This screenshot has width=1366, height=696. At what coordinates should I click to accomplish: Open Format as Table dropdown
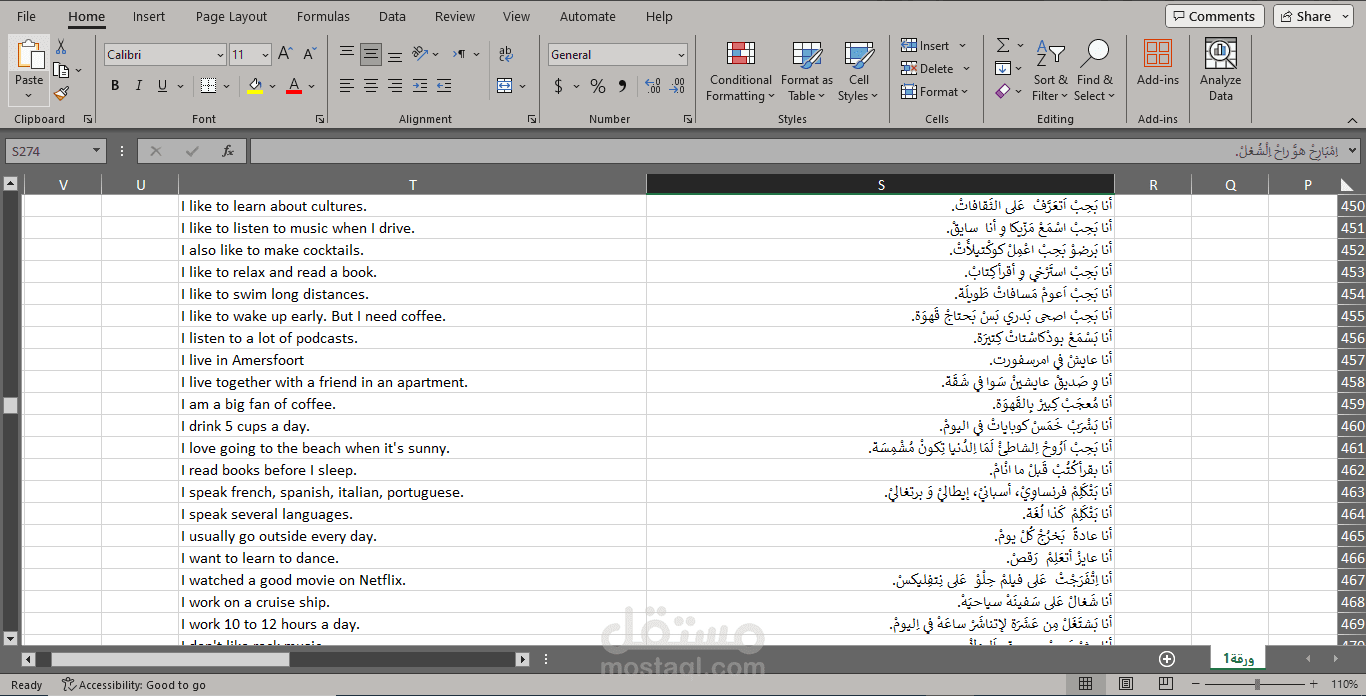click(806, 70)
